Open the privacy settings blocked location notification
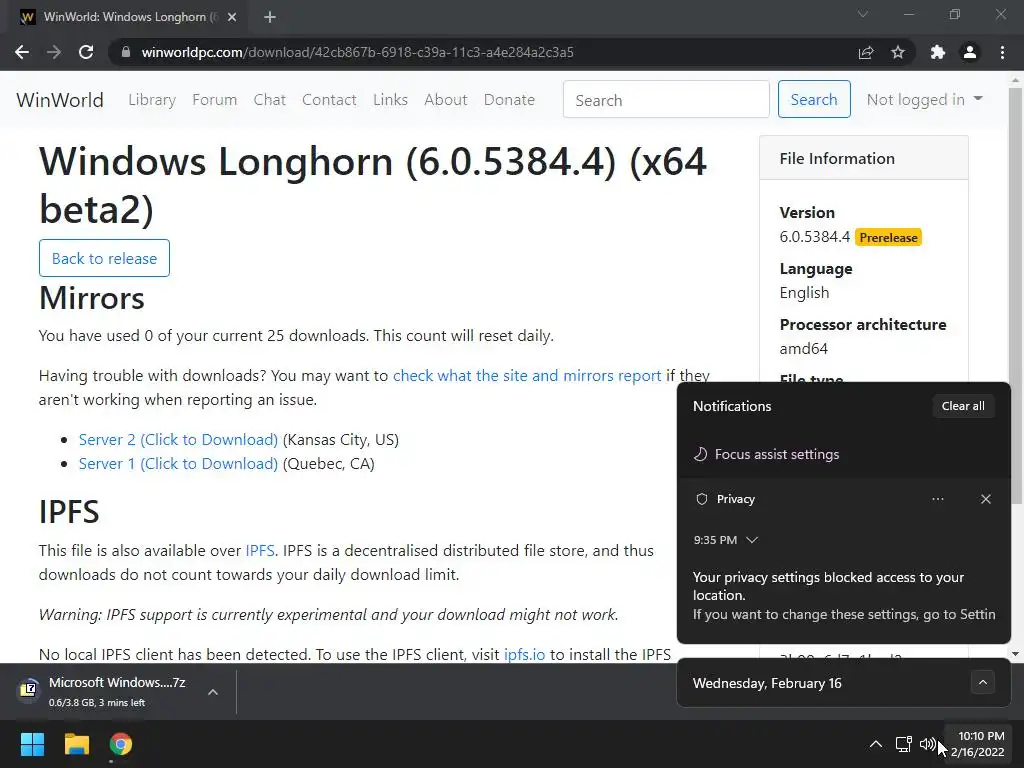 (x=844, y=596)
